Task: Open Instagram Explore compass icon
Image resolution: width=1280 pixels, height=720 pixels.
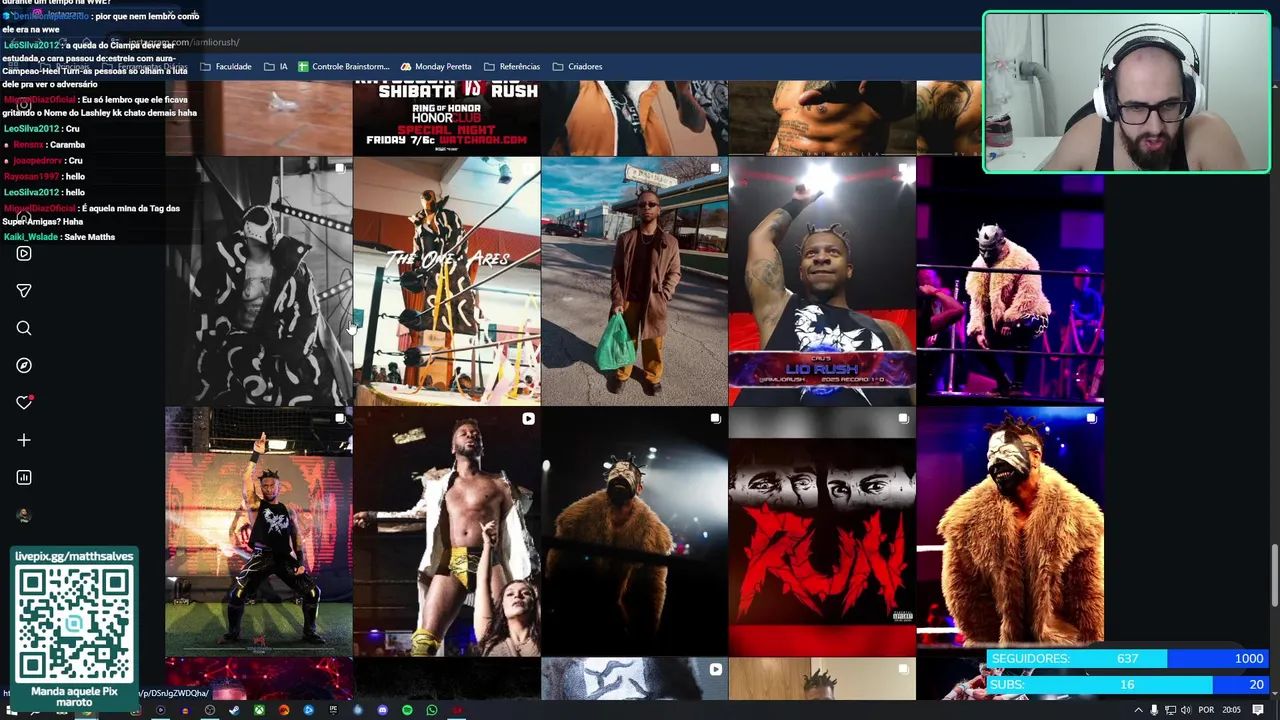Action: point(24,366)
